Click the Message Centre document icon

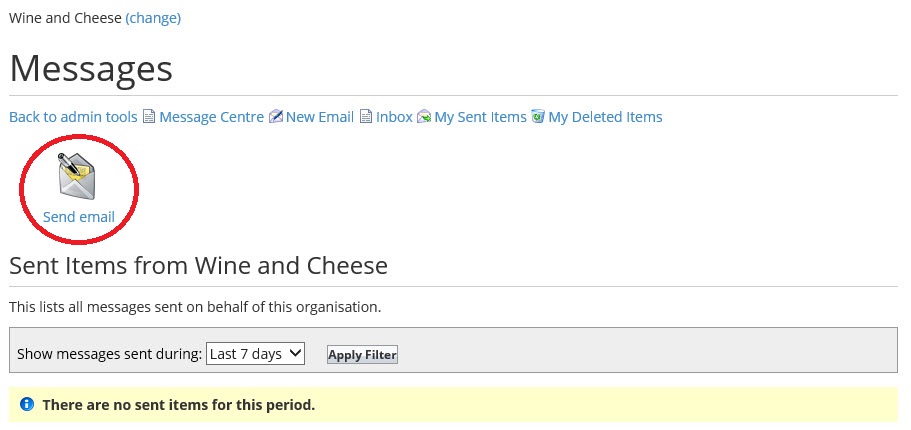pyautogui.click(x=149, y=117)
